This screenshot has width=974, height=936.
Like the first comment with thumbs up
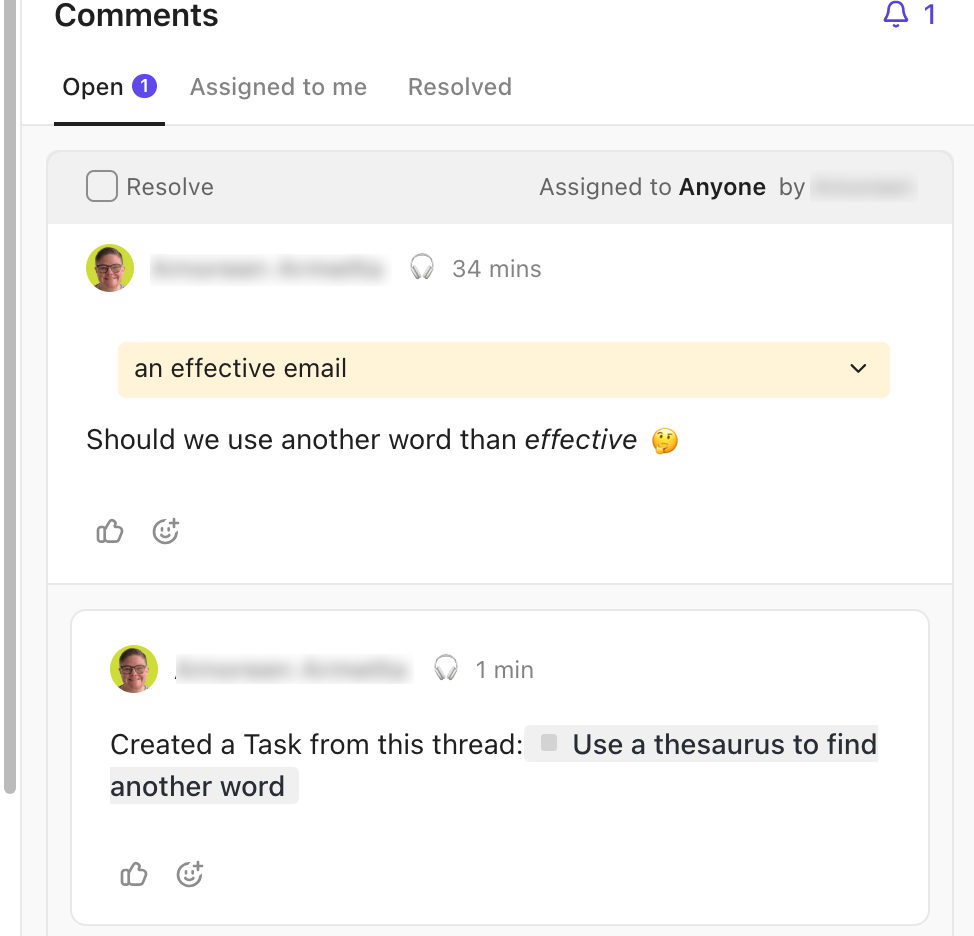tap(109, 531)
